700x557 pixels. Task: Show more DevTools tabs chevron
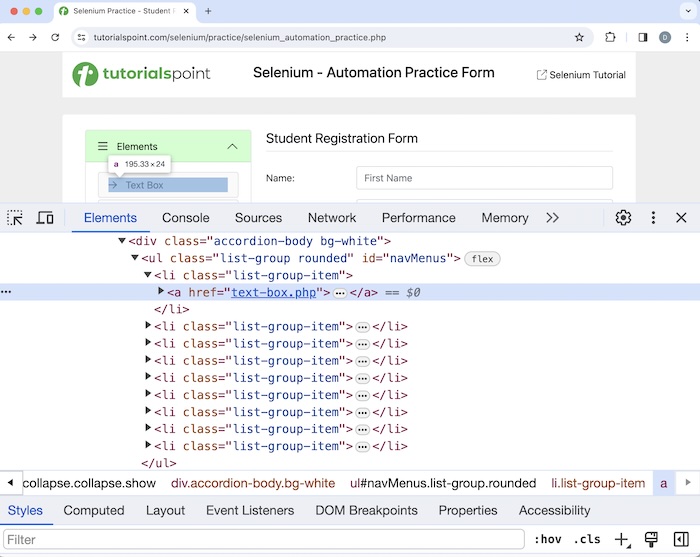pyautogui.click(x=552, y=218)
